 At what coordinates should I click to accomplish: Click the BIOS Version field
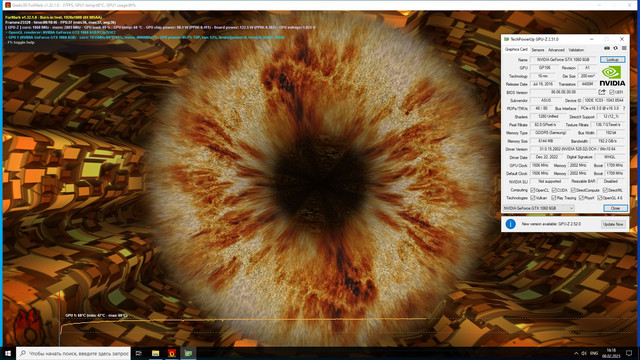pyautogui.click(x=563, y=92)
